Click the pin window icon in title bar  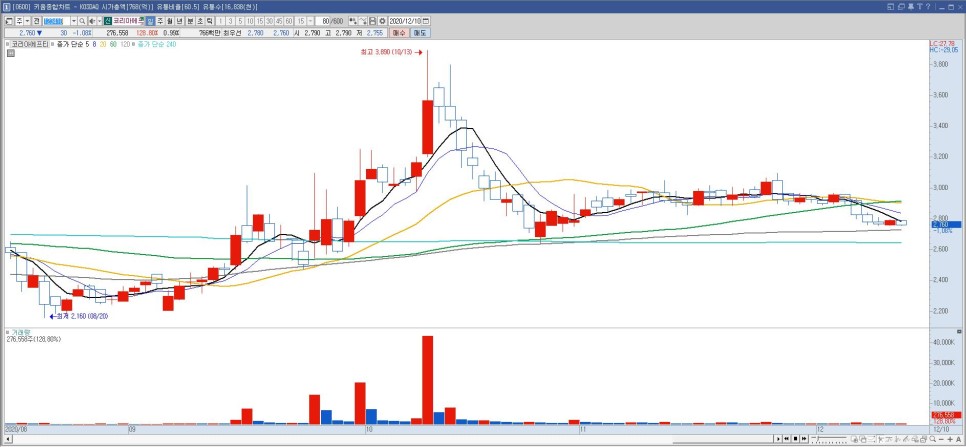[910, 6]
